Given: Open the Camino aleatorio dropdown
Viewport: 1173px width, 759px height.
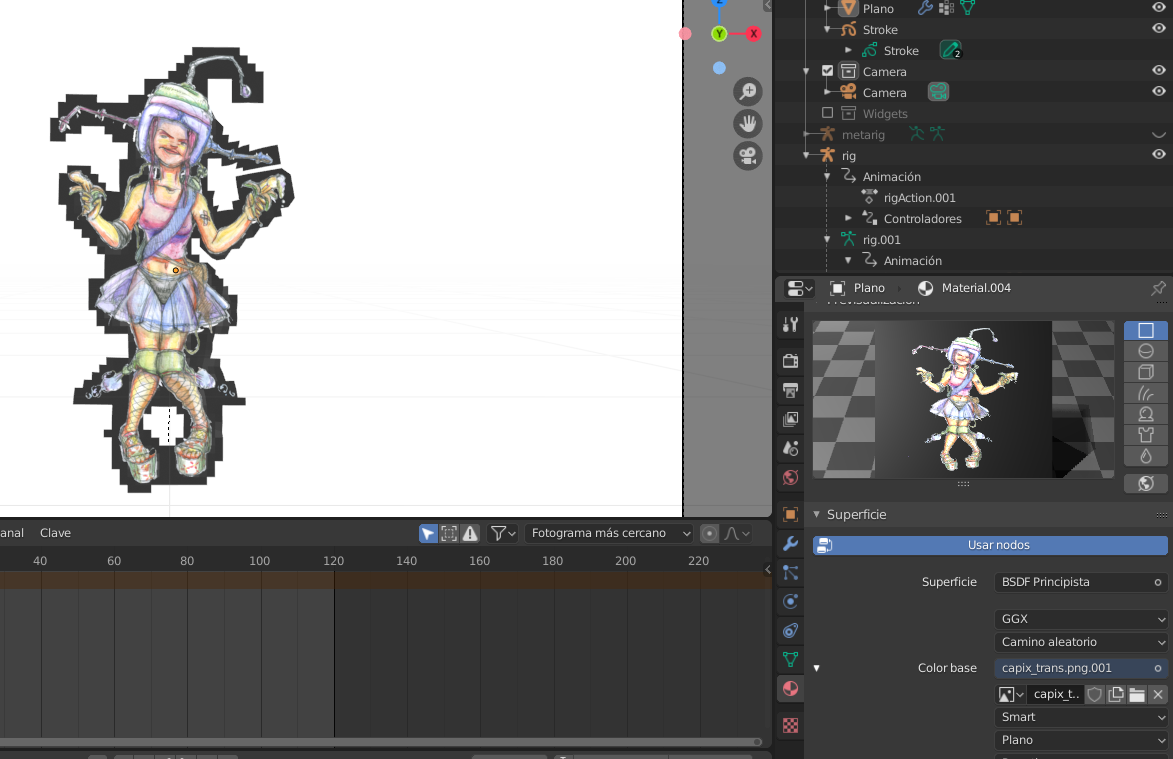Looking at the screenshot, I should pos(1081,642).
